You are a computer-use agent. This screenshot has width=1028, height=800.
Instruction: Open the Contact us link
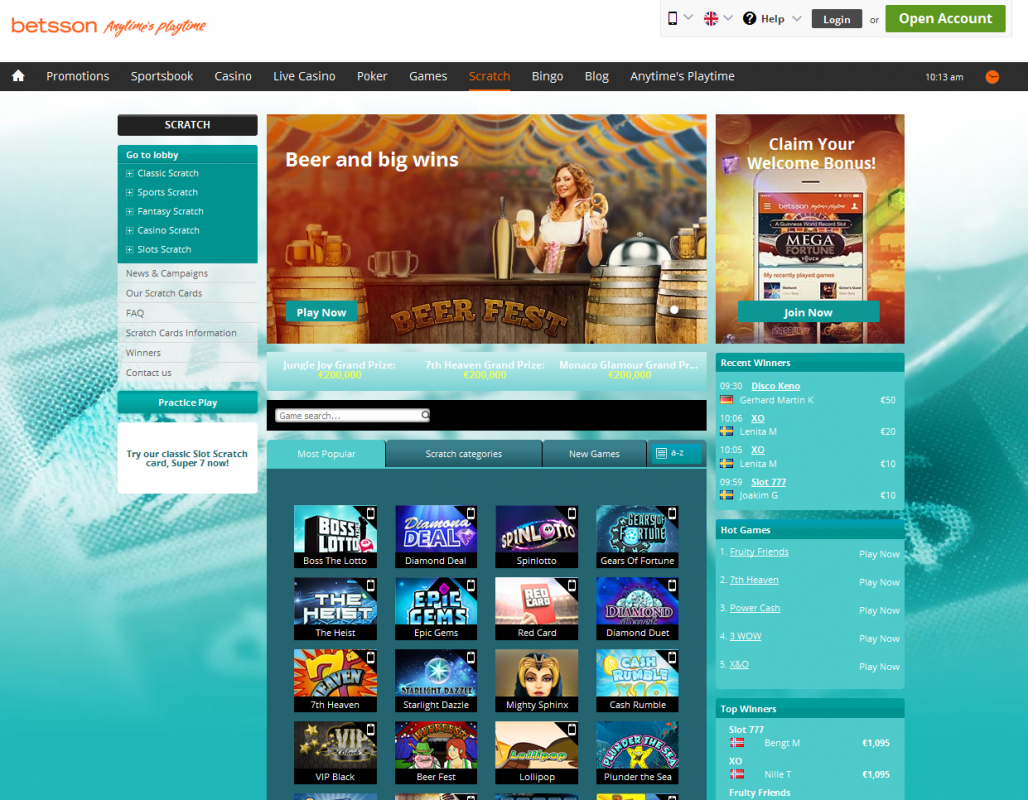148,372
